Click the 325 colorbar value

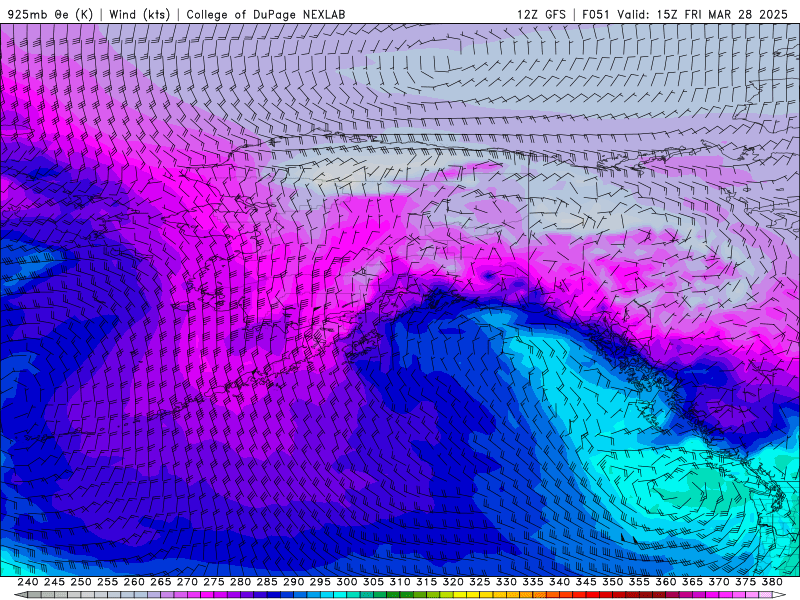click(x=480, y=582)
